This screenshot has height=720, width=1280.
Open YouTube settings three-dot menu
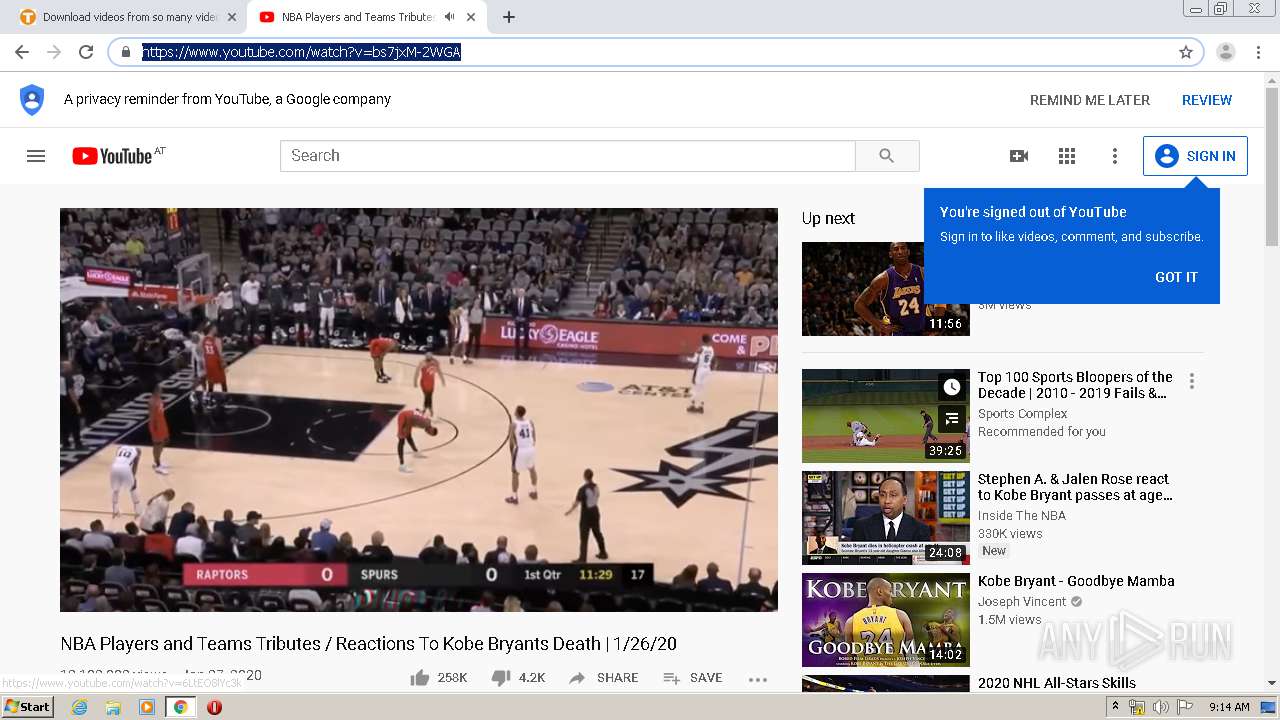coord(1115,156)
